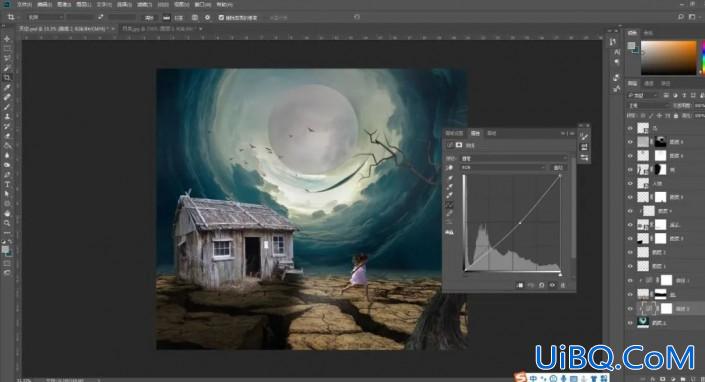Click the Auto button in Curves panel
Viewport: 705px width, 382px height.
click(x=558, y=168)
